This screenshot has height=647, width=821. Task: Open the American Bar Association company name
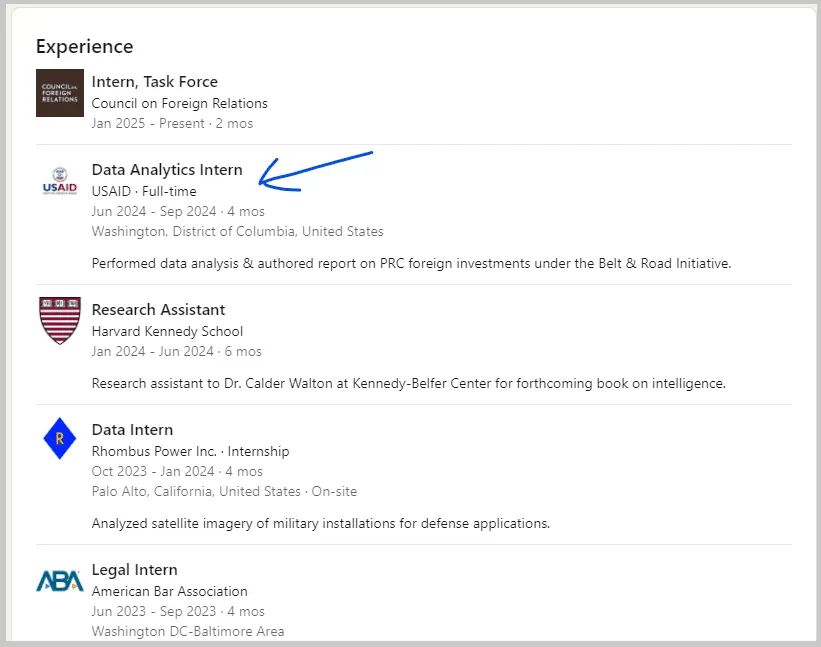[169, 591]
